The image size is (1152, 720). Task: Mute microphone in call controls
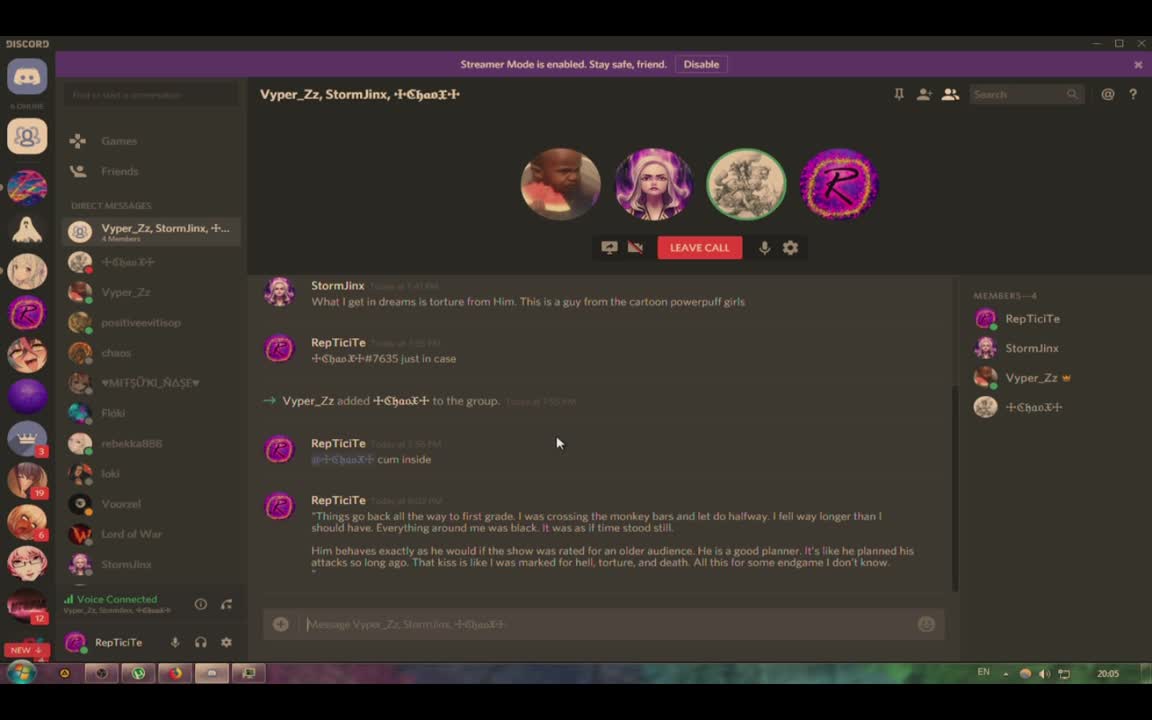(764, 248)
